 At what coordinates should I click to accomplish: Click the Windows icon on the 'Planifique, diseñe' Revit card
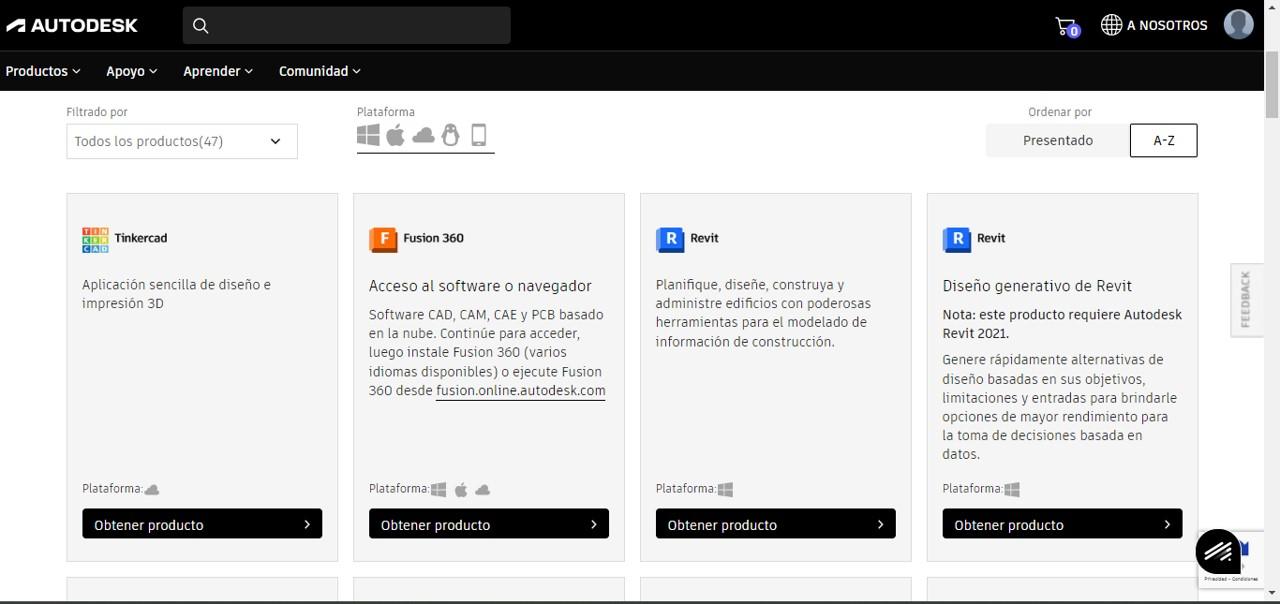[725, 490]
